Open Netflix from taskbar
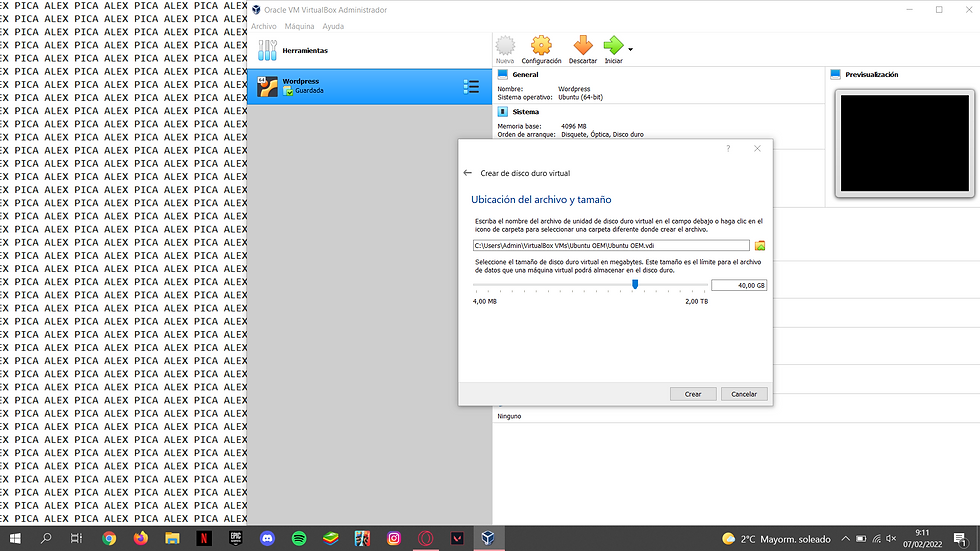Viewport: 980px width, 551px height. pos(204,539)
